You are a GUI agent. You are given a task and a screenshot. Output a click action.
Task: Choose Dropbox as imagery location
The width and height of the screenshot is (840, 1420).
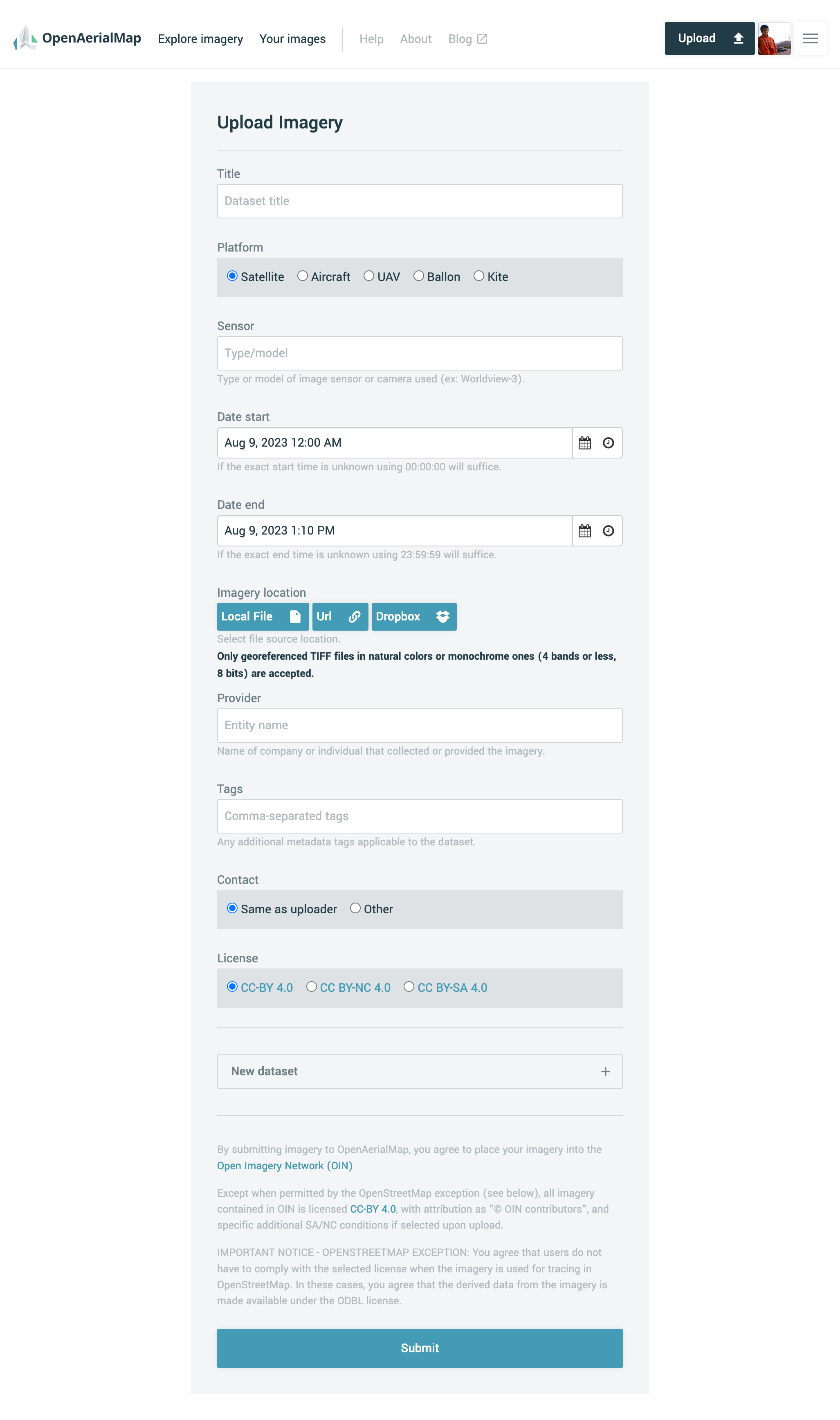coord(414,616)
